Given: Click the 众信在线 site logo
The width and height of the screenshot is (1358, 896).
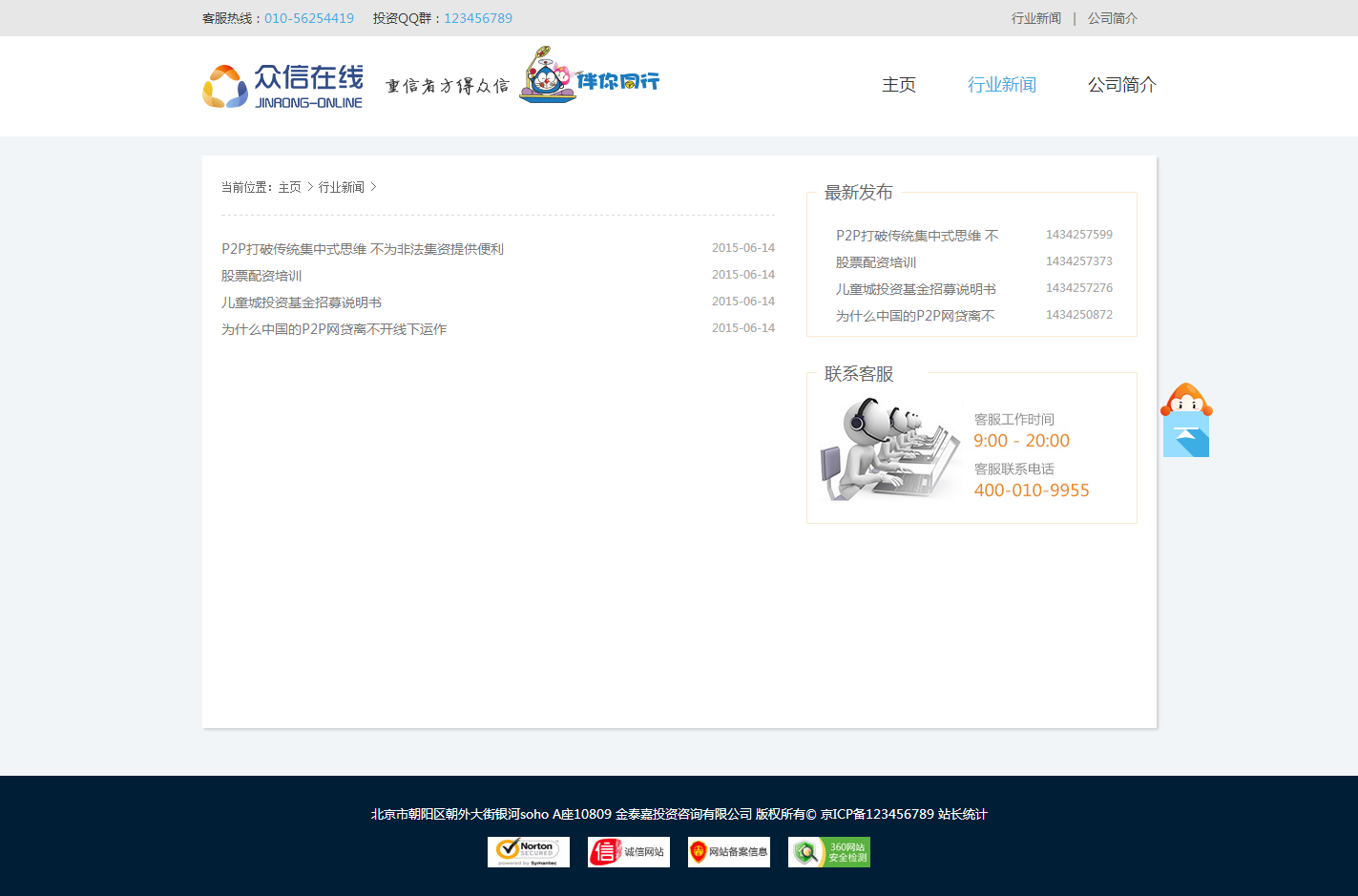Looking at the screenshot, I should point(282,86).
